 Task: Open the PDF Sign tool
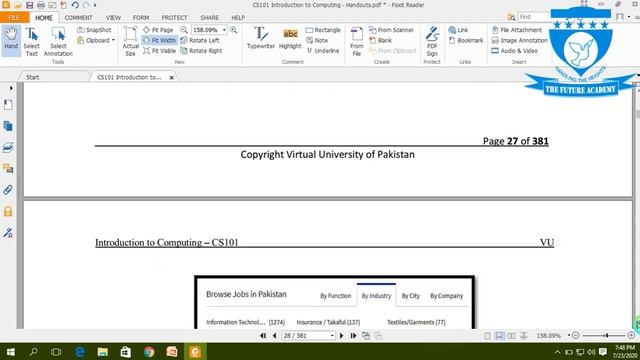click(432, 42)
